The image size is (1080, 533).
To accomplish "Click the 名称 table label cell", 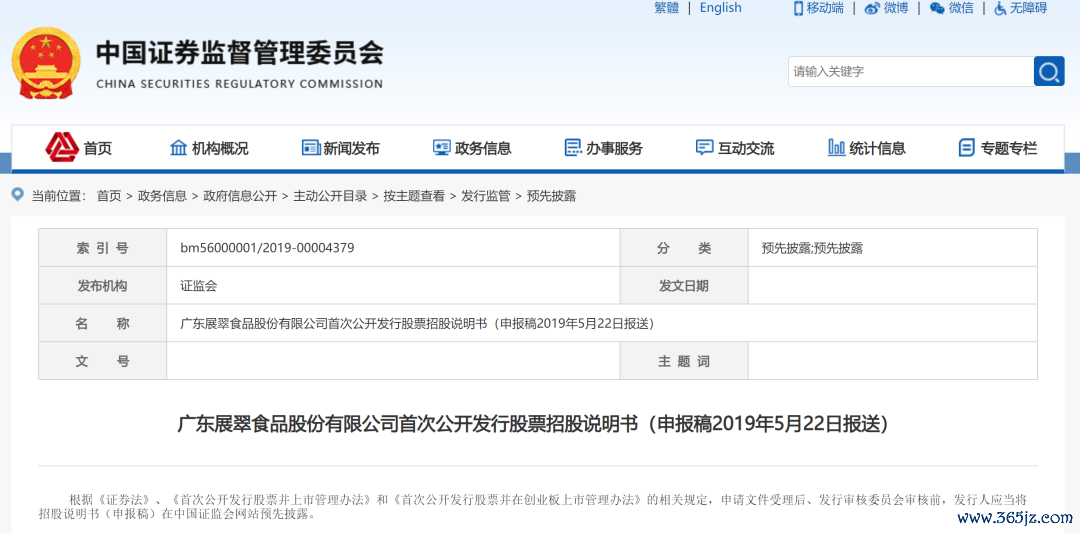I will [103, 323].
